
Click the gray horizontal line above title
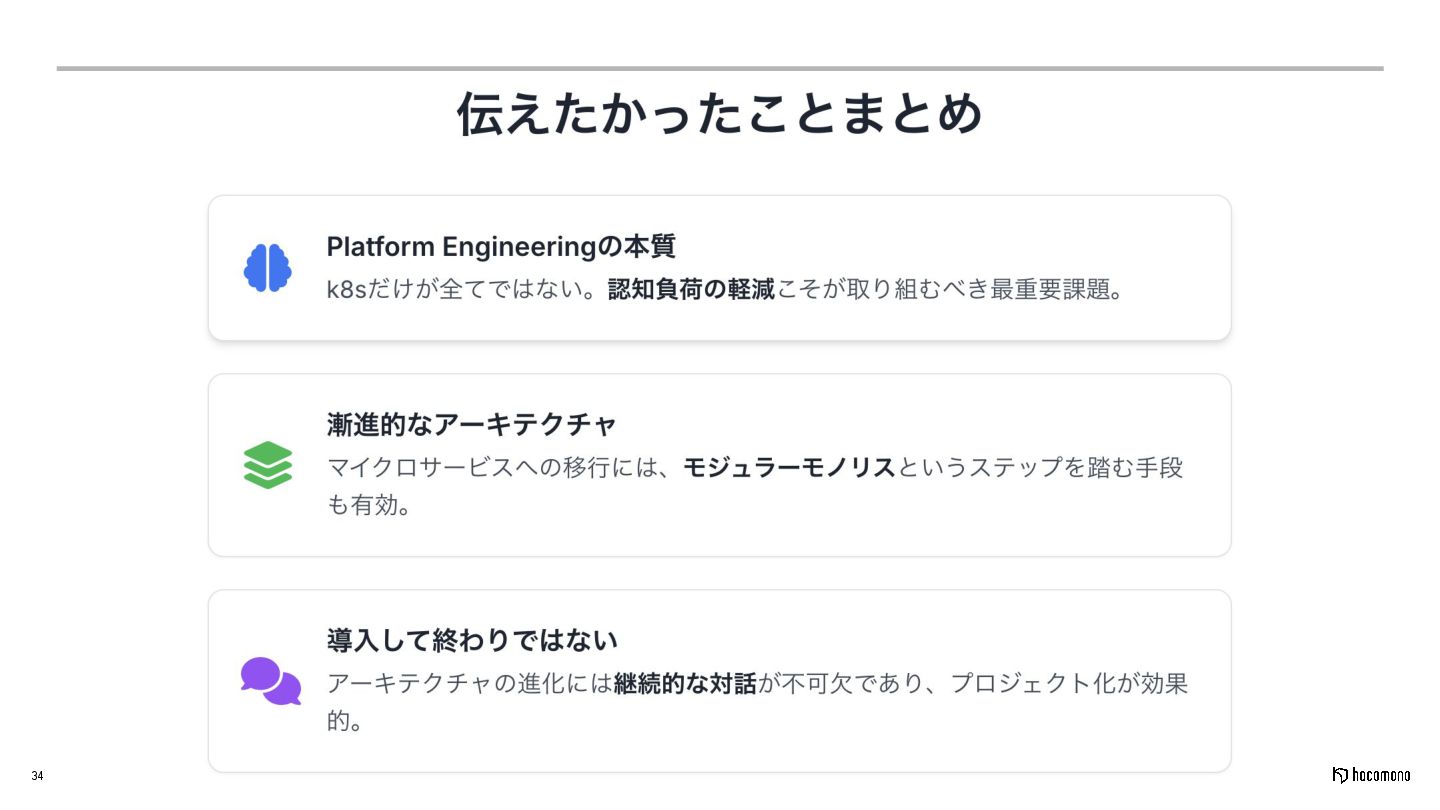720,68
